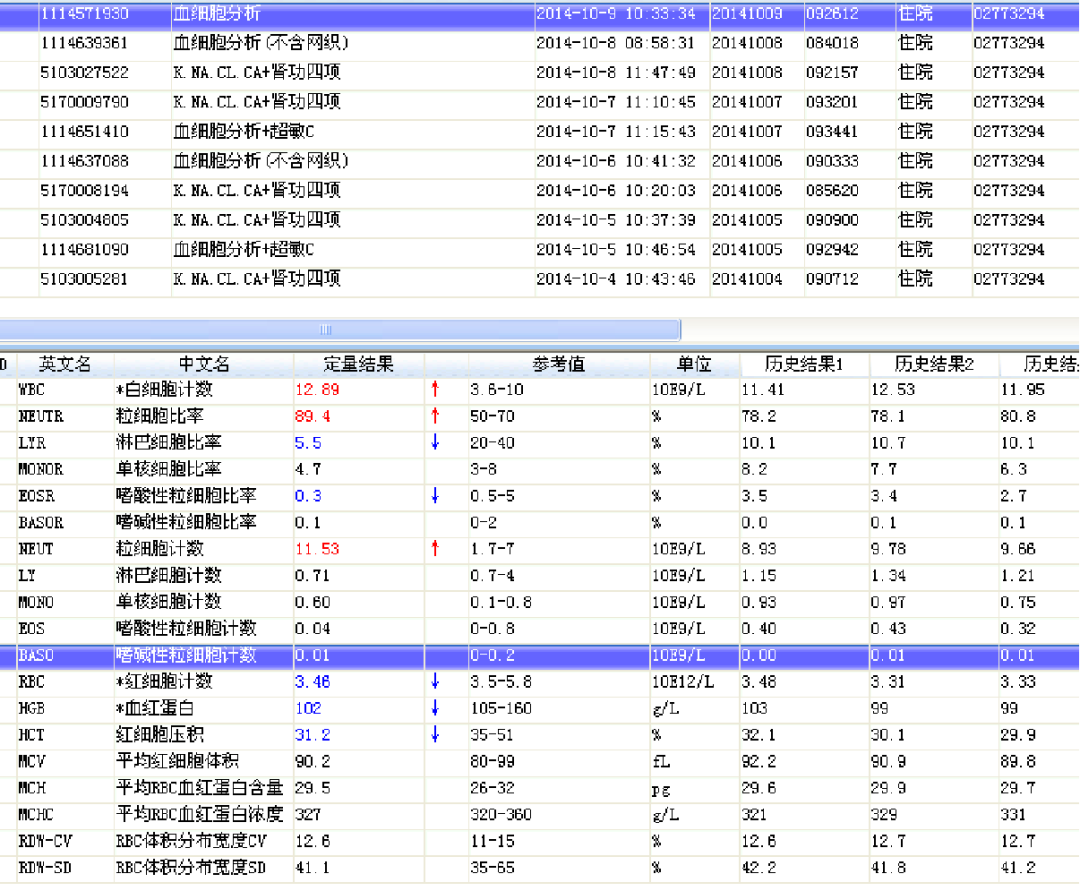Click the 定量结果 column header
The width and height of the screenshot is (1080, 891).
[358, 364]
